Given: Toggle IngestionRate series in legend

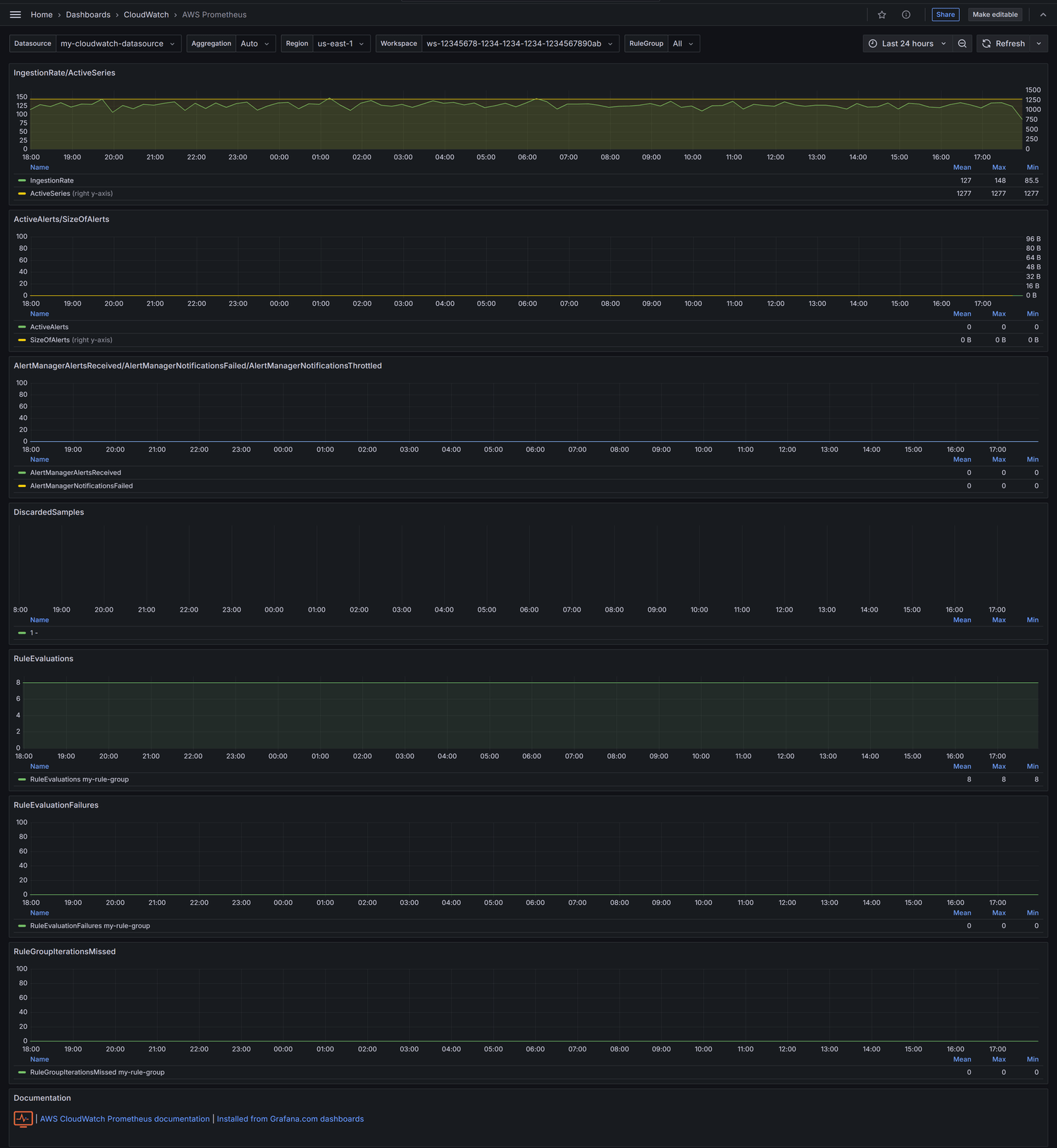Looking at the screenshot, I should tap(51, 180).
